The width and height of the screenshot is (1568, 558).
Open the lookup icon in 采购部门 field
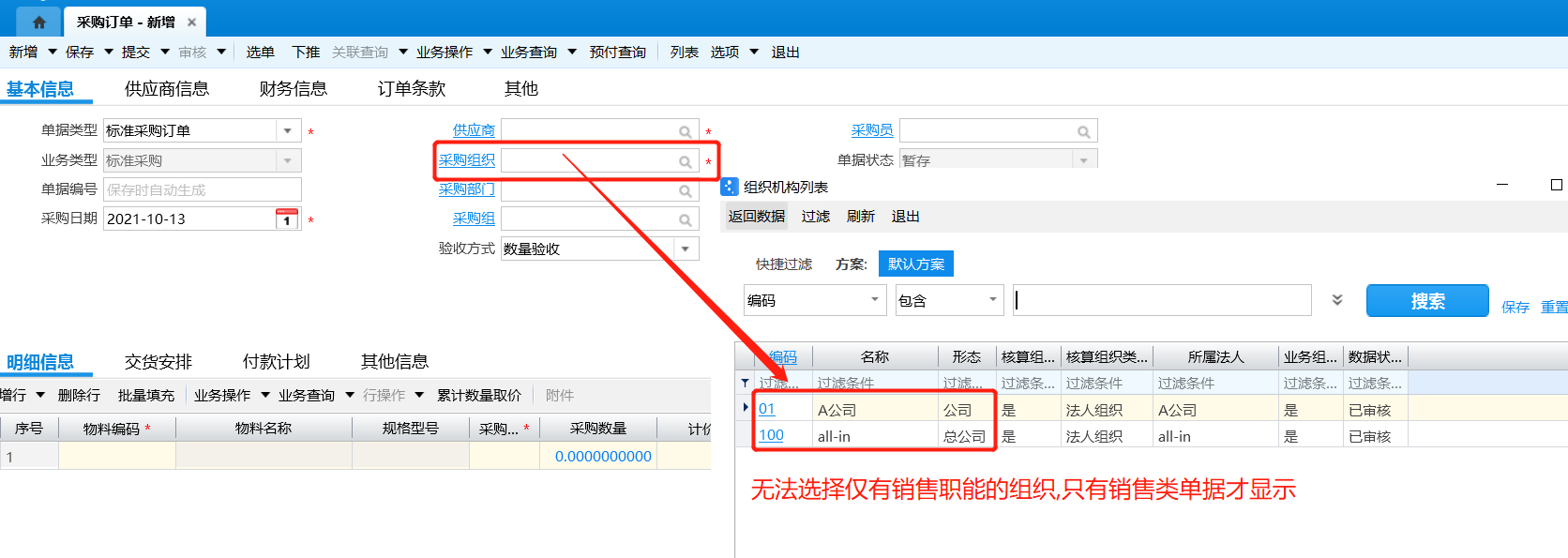click(x=686, y=190)
